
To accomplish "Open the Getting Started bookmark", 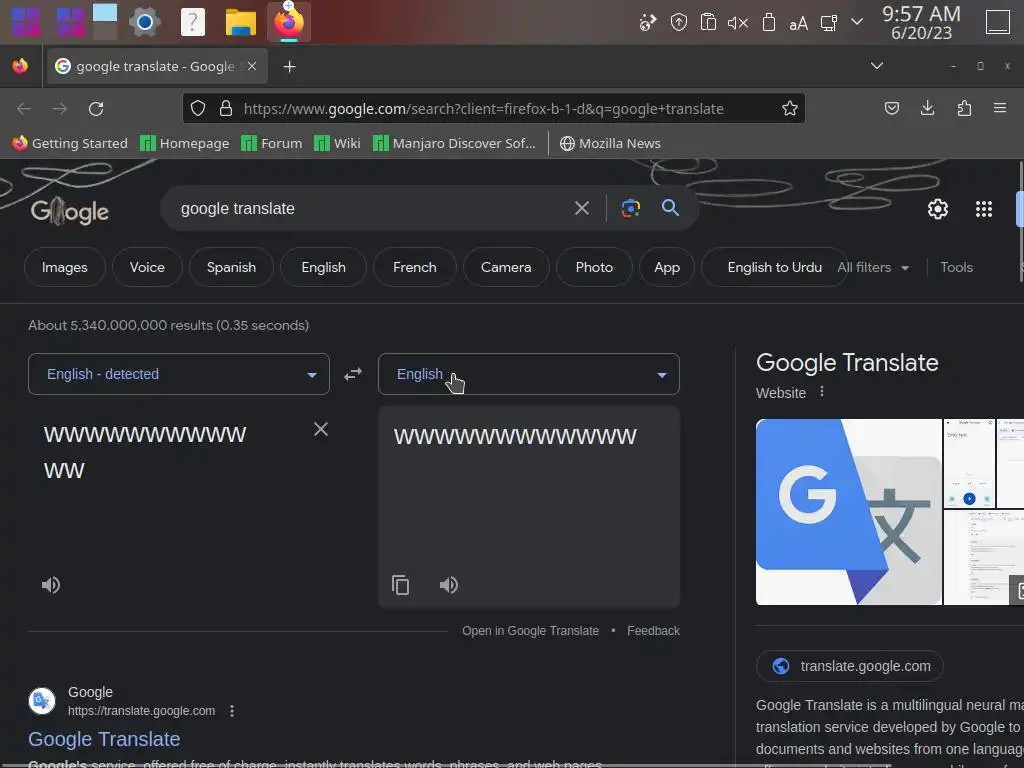I will (x=70, y=143).
